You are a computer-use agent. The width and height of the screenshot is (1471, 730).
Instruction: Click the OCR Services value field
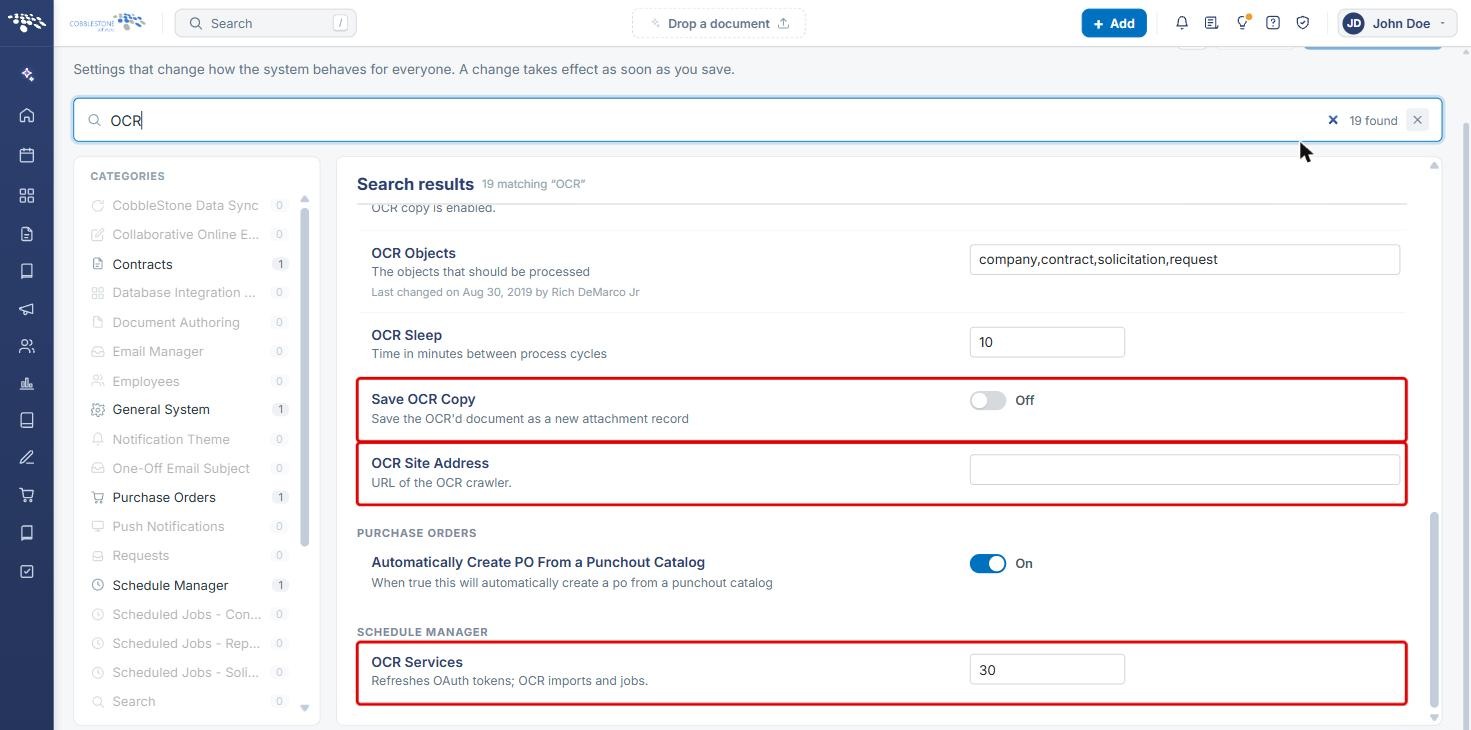pyautogui.click(x=1047, y=670)
